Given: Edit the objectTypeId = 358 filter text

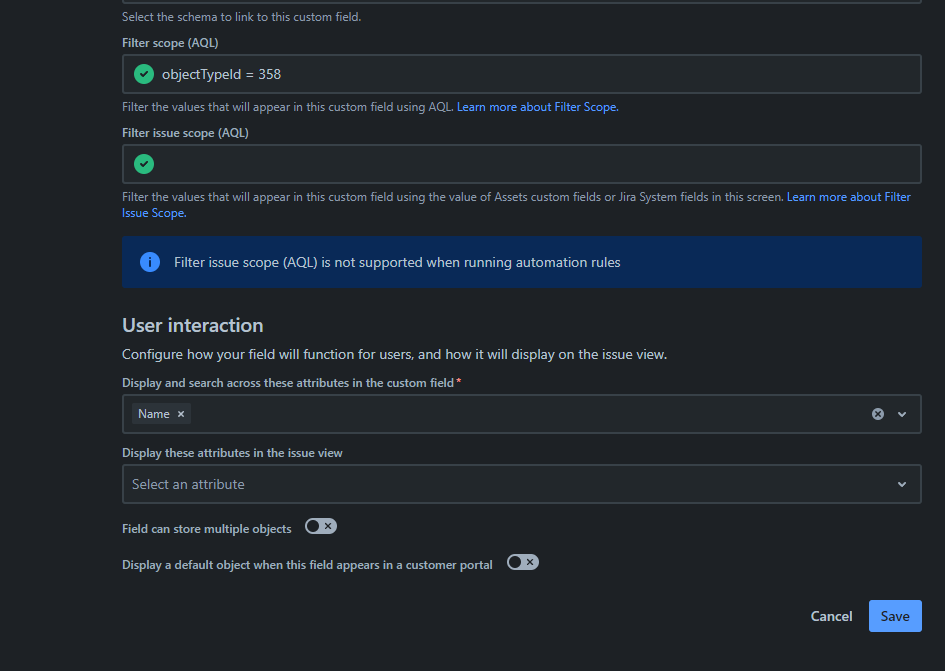Looking at the screenshot, I should click(x=221, y=74).
